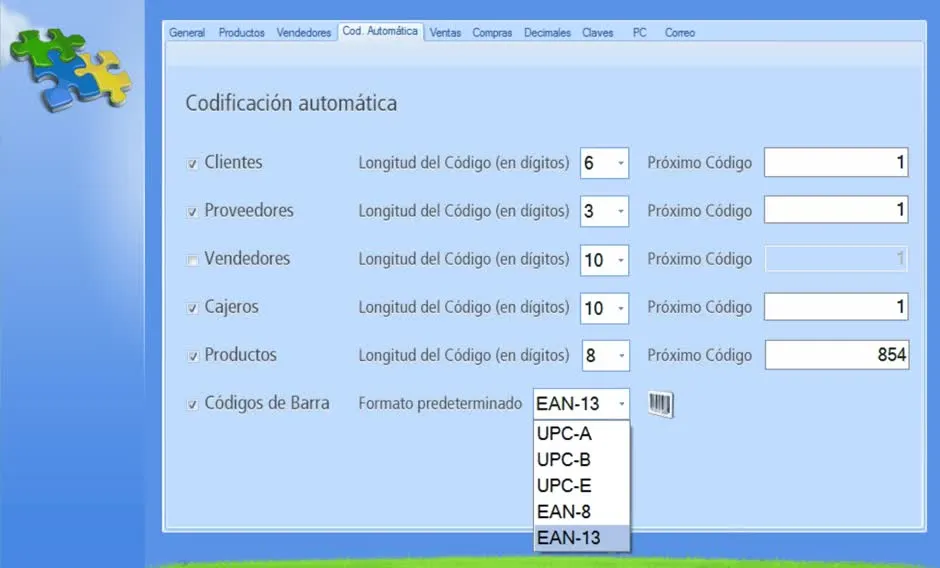Image resolution: width=940 pixels, height=568 pixels.
Task: Click Proveedores Próximo Código field
Action: pyautogui.click(x=836, y=210)
